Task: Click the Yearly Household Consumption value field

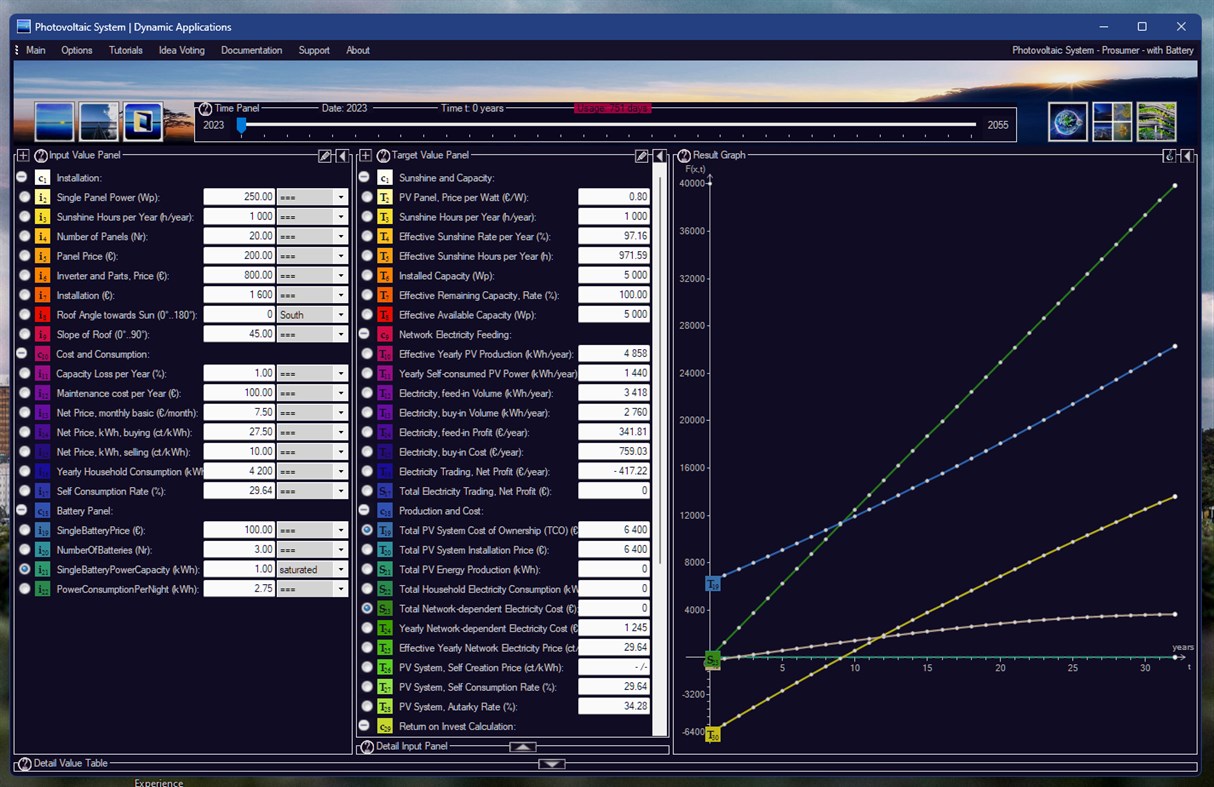Action: (240, 471)
